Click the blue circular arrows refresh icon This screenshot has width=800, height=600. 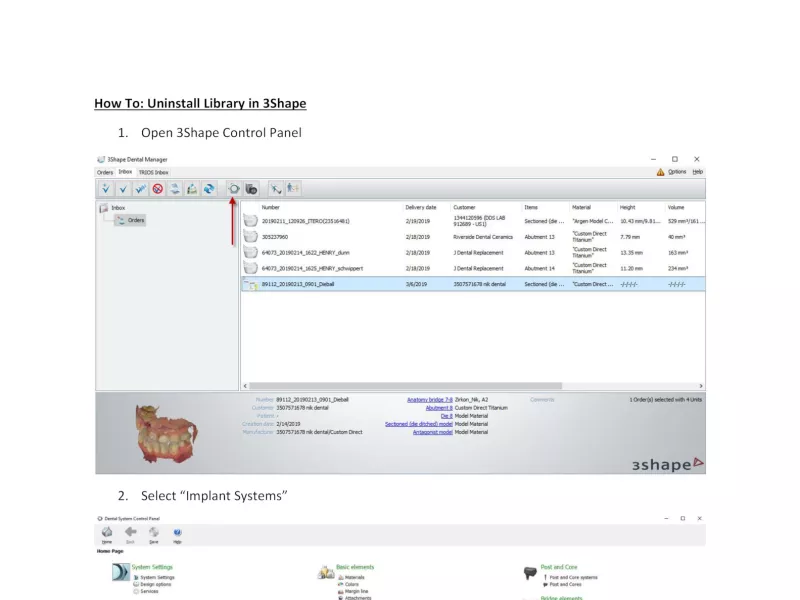point(209,189)
